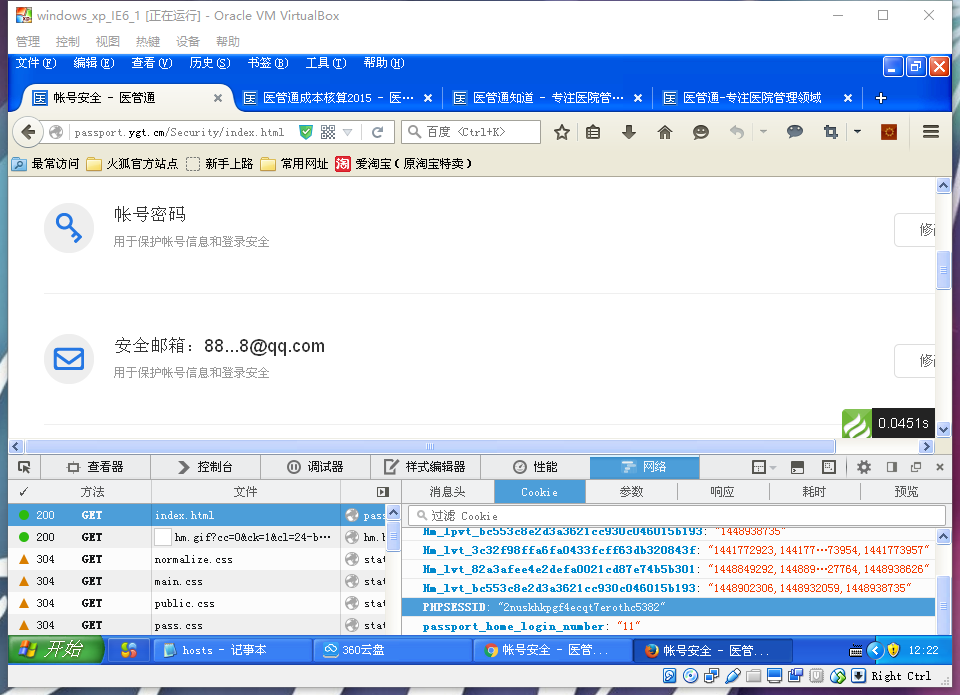Close the developer tools panel
The width and height of the screenshot is (960, 695).
[940, 467]
